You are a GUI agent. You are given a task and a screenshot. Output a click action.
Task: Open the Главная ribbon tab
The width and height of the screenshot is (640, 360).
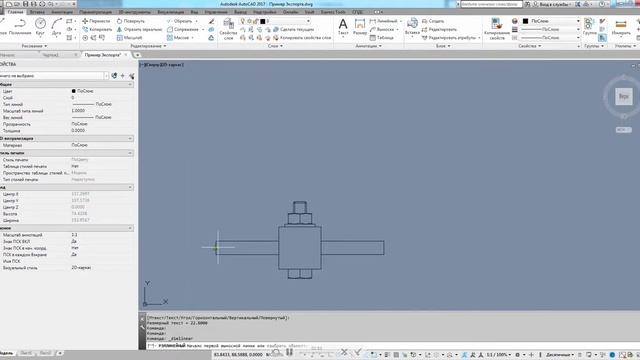(x=16, y=12)
